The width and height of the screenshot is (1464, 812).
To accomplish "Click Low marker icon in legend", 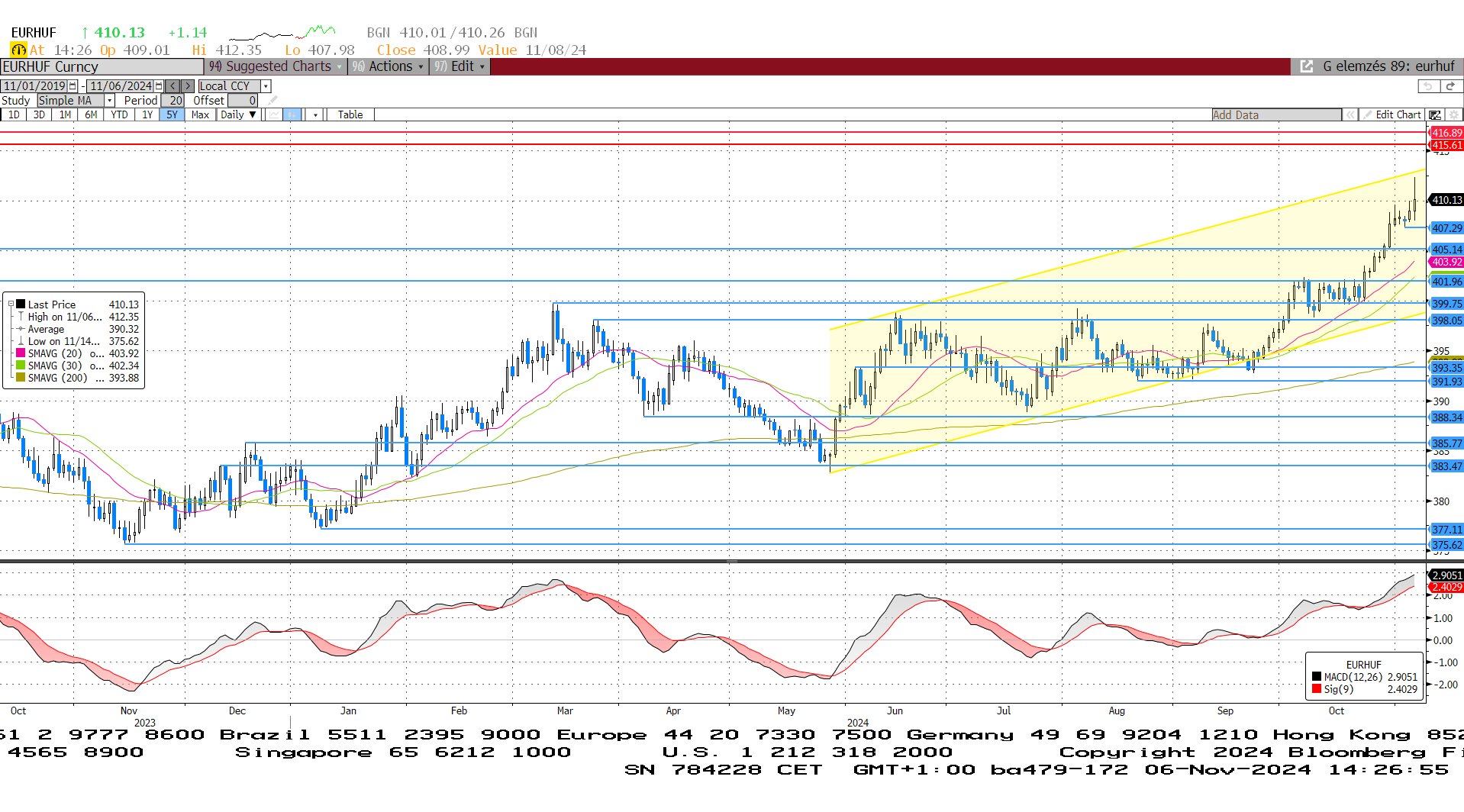I will tap(21, 341).
